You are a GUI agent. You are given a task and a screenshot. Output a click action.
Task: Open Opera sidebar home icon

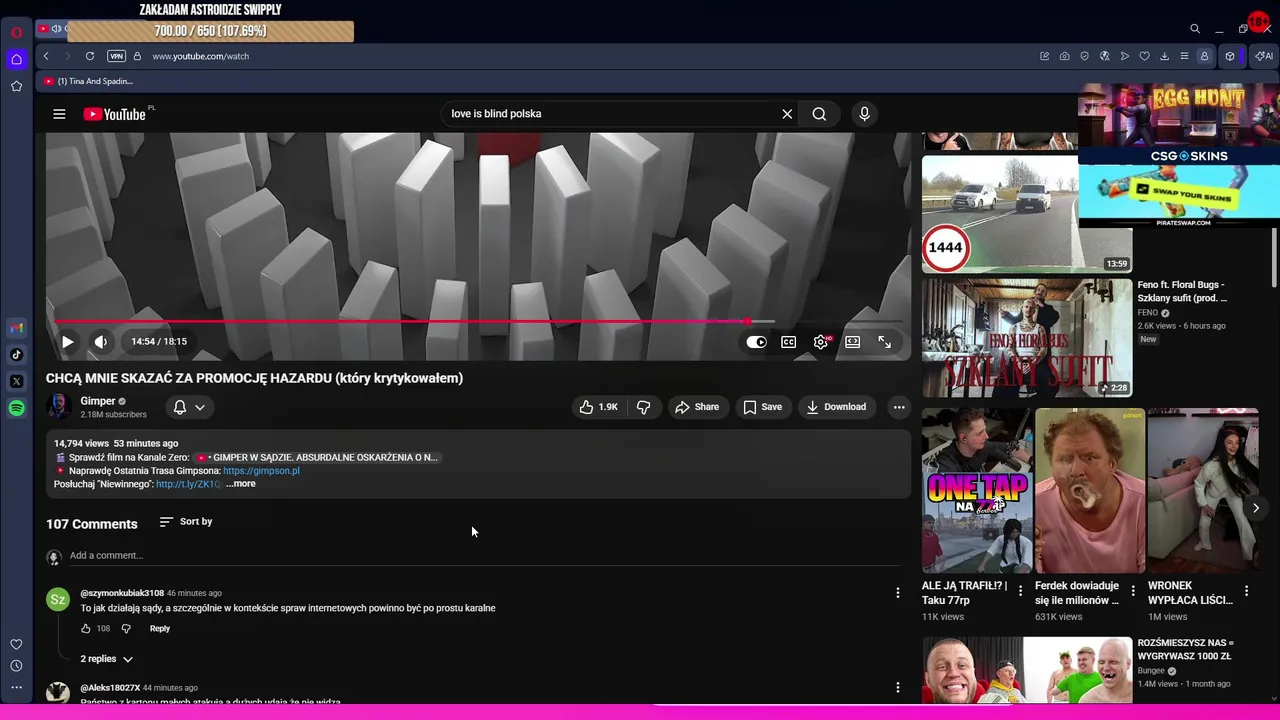pyautogui.click(x=16, y=60)
